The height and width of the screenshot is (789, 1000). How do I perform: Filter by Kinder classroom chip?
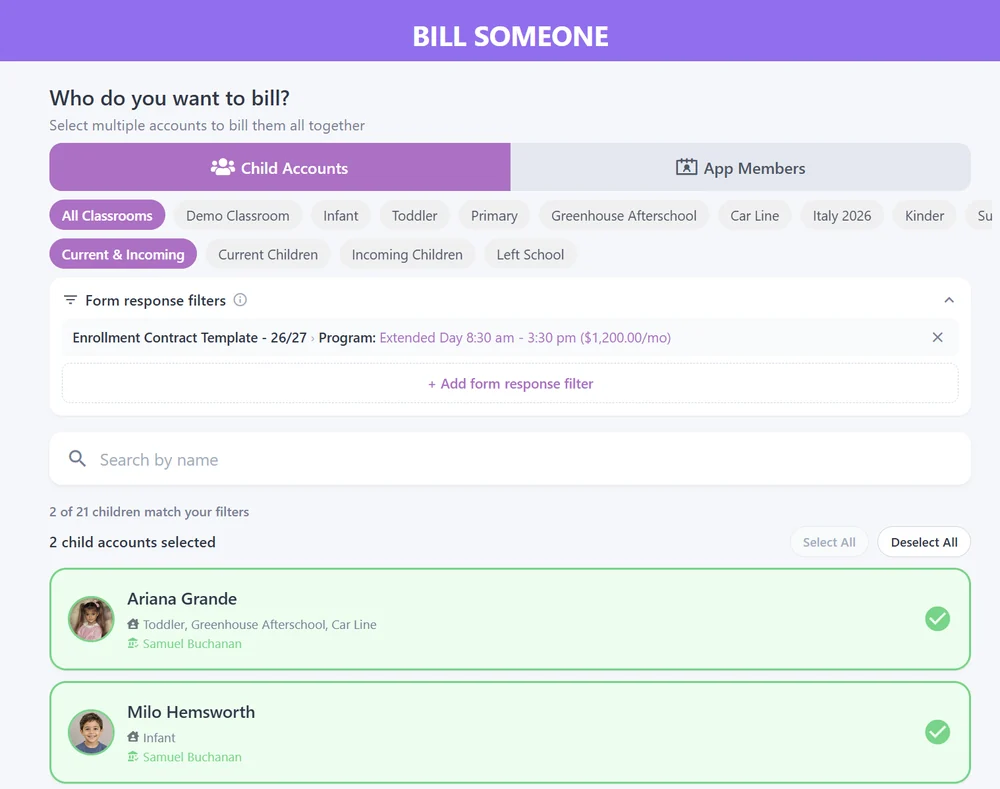(924, 216)
